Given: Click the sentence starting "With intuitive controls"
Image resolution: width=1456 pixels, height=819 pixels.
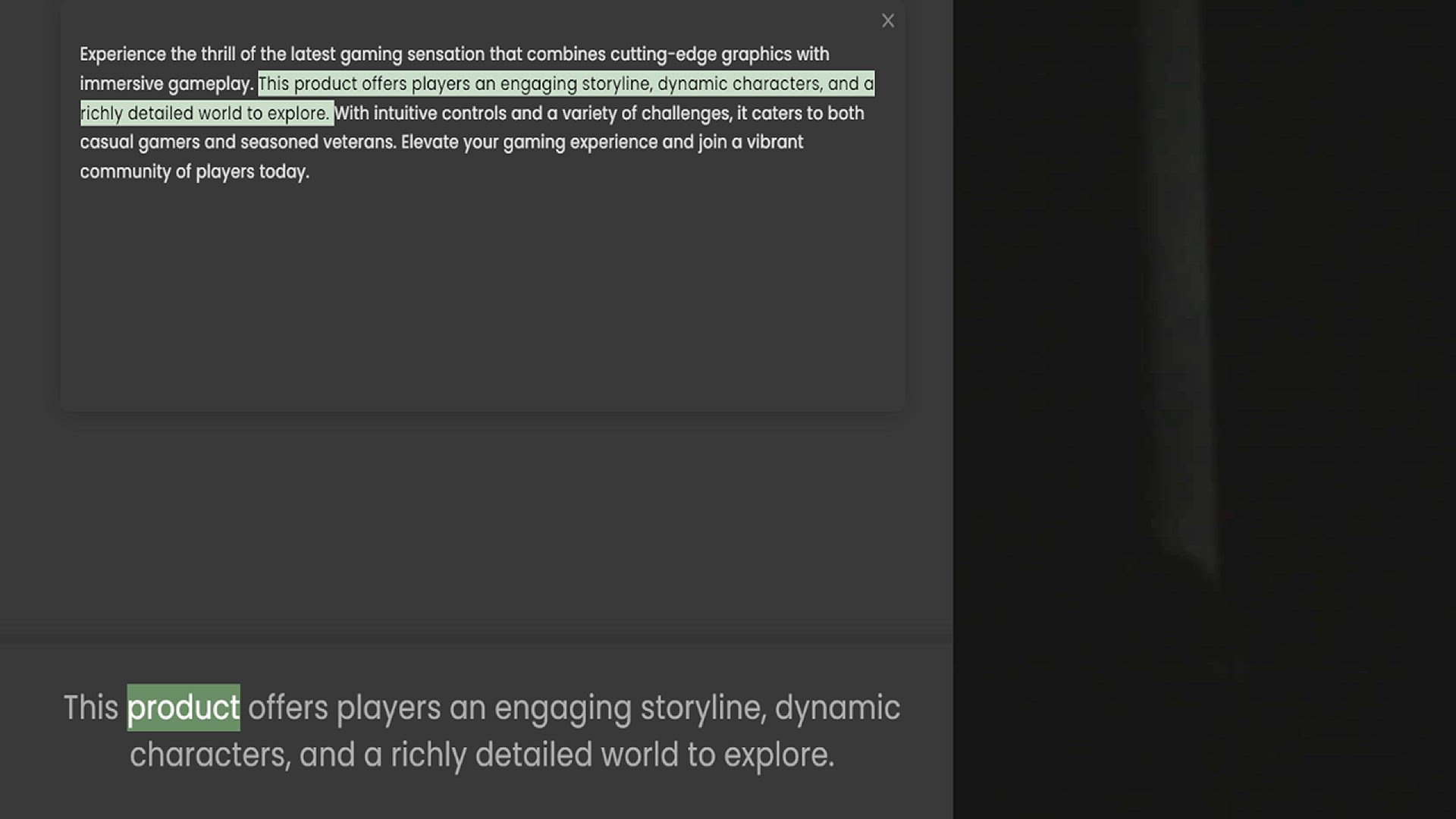Looking at the screenshot, I should coord(599,113).
